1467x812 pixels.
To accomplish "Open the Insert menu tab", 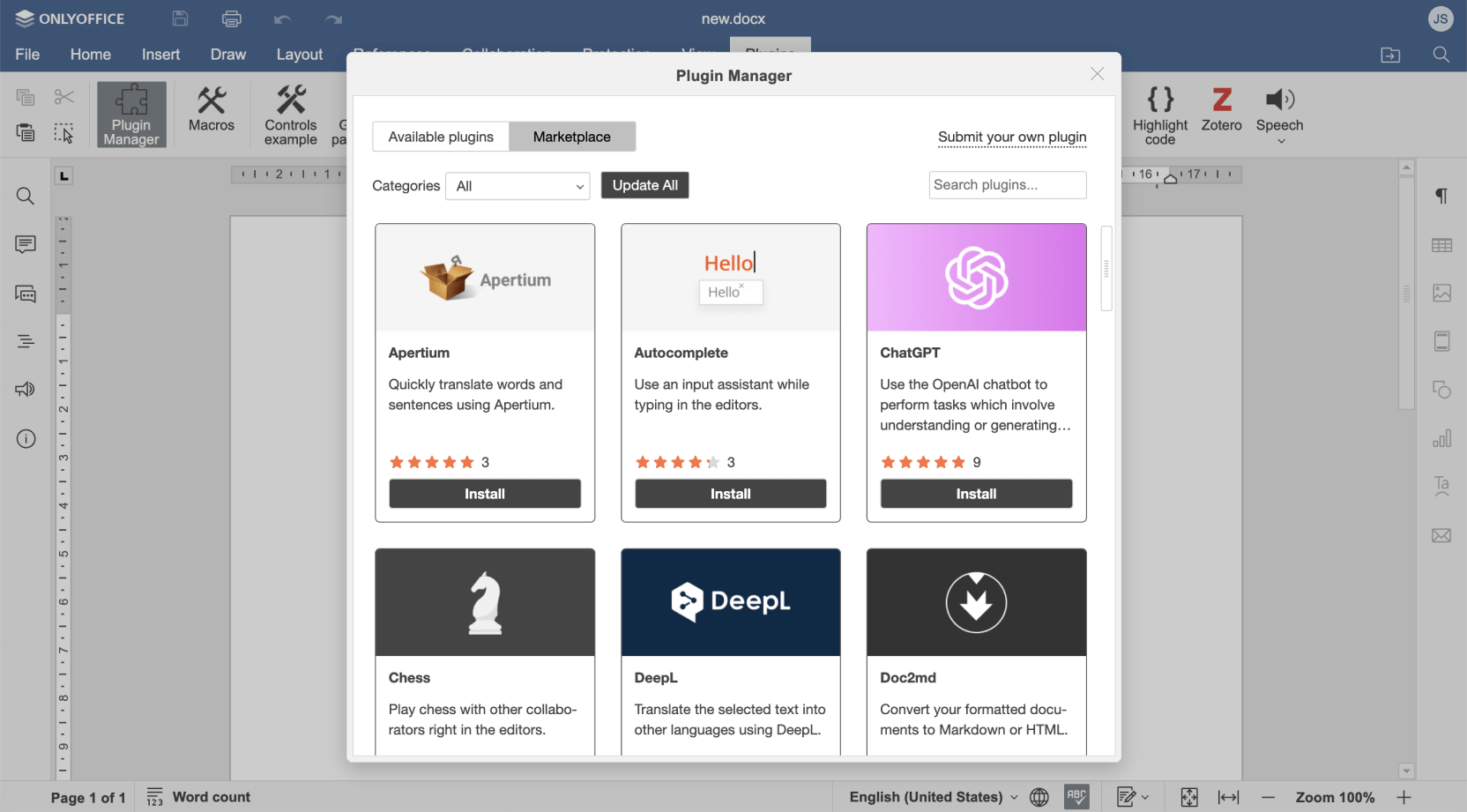I will (x=160, y=55).
